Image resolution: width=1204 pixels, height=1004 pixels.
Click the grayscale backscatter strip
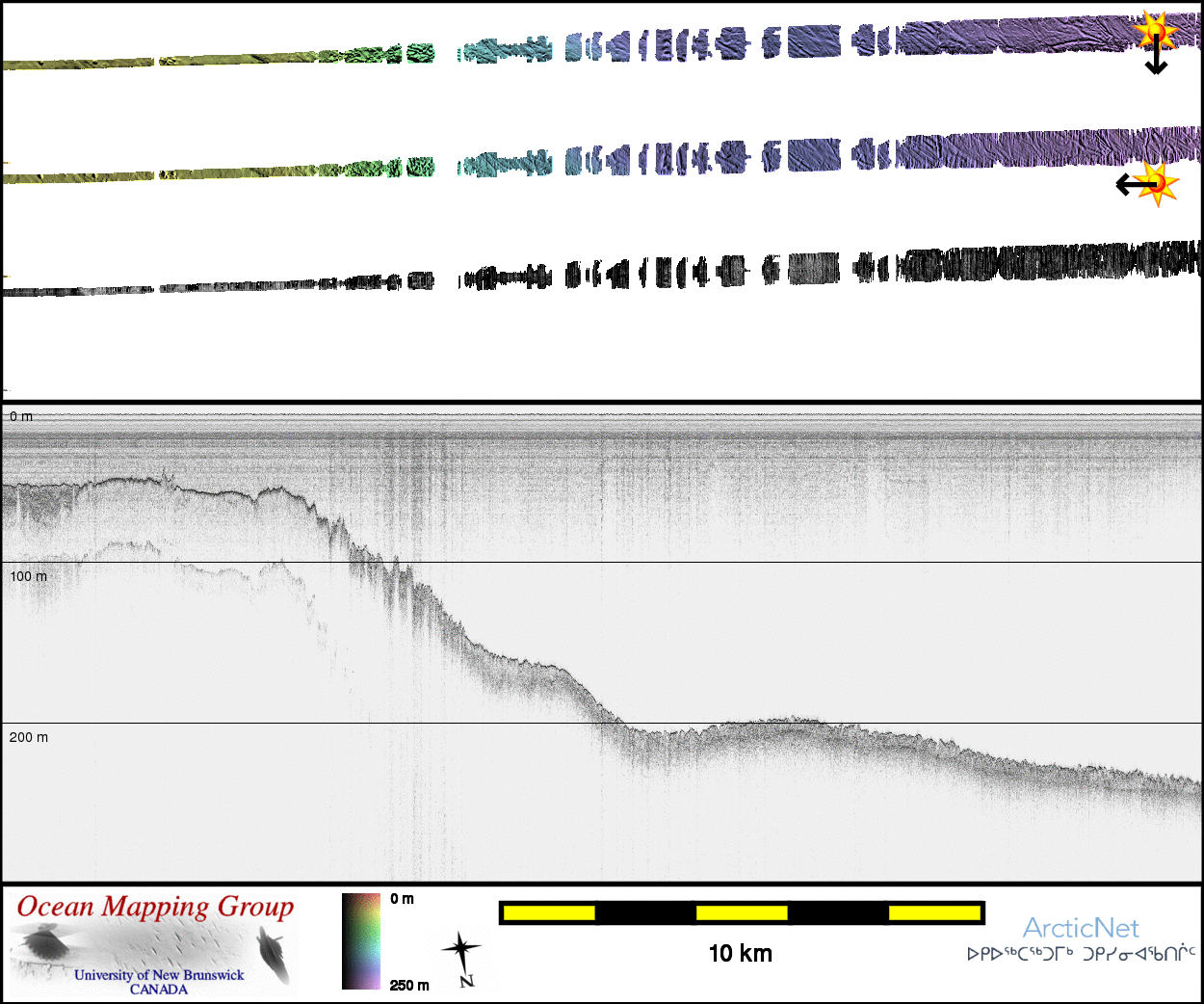tap(674, 272)
